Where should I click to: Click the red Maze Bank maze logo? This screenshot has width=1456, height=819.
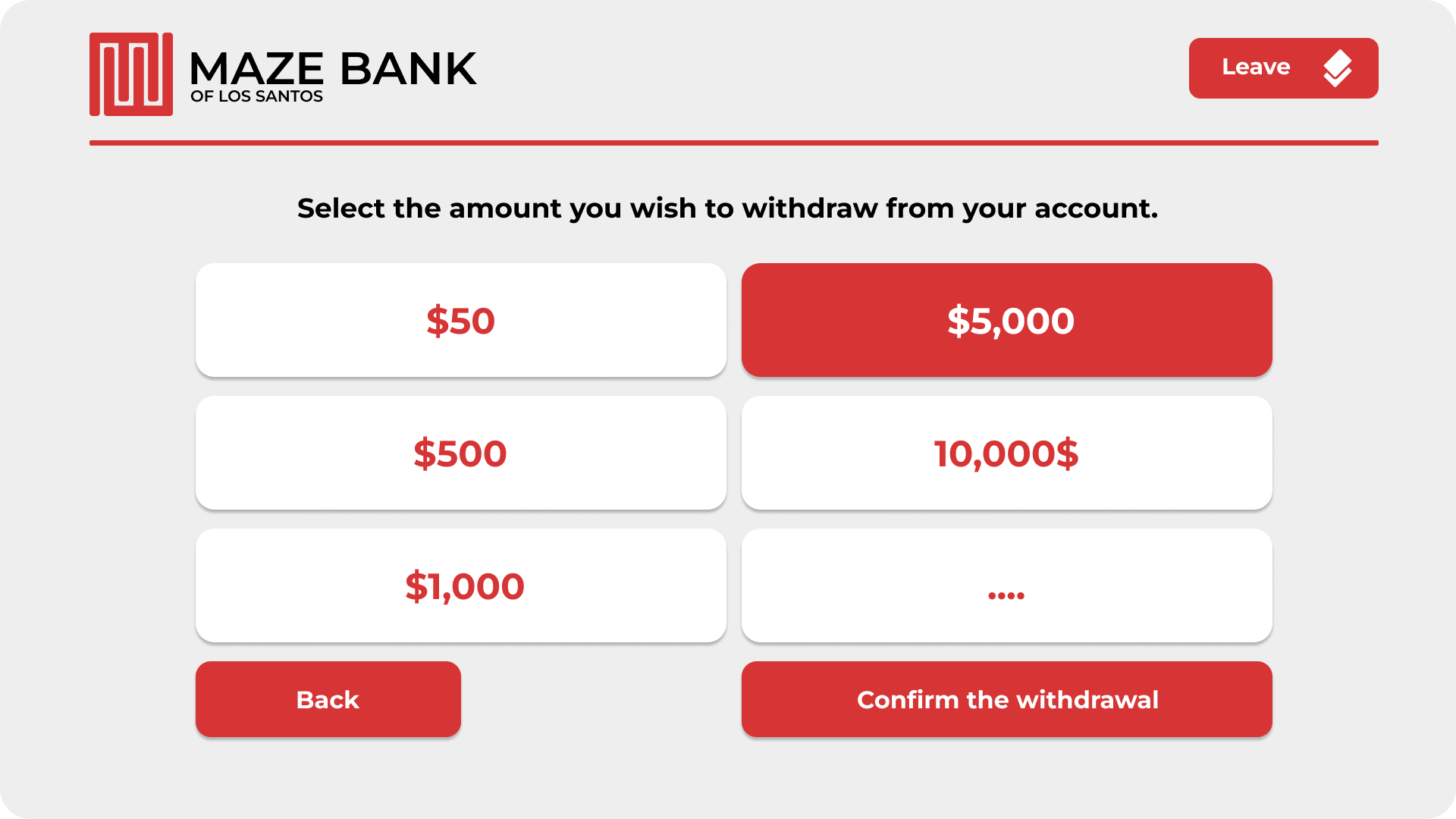click(x=131, y=74)
